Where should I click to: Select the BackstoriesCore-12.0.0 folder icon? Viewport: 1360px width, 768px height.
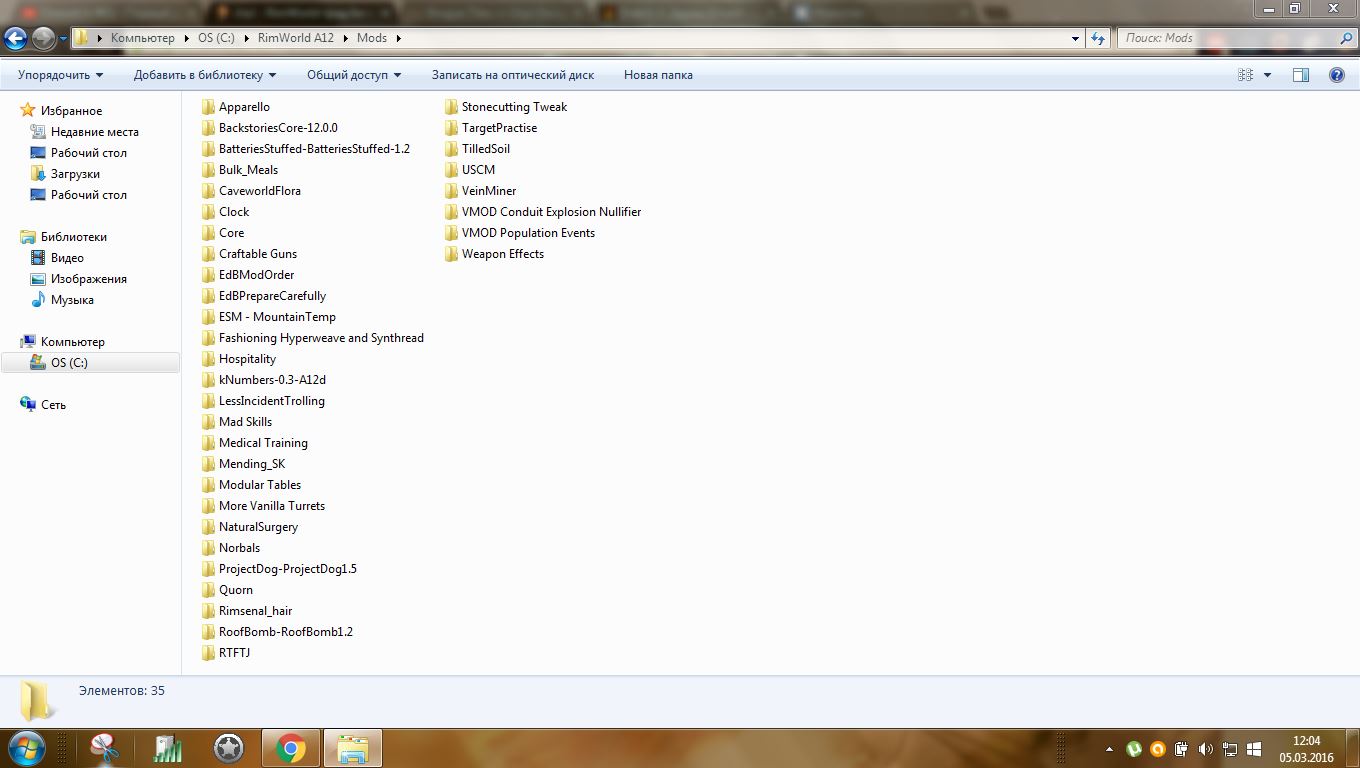coord(208,128)
